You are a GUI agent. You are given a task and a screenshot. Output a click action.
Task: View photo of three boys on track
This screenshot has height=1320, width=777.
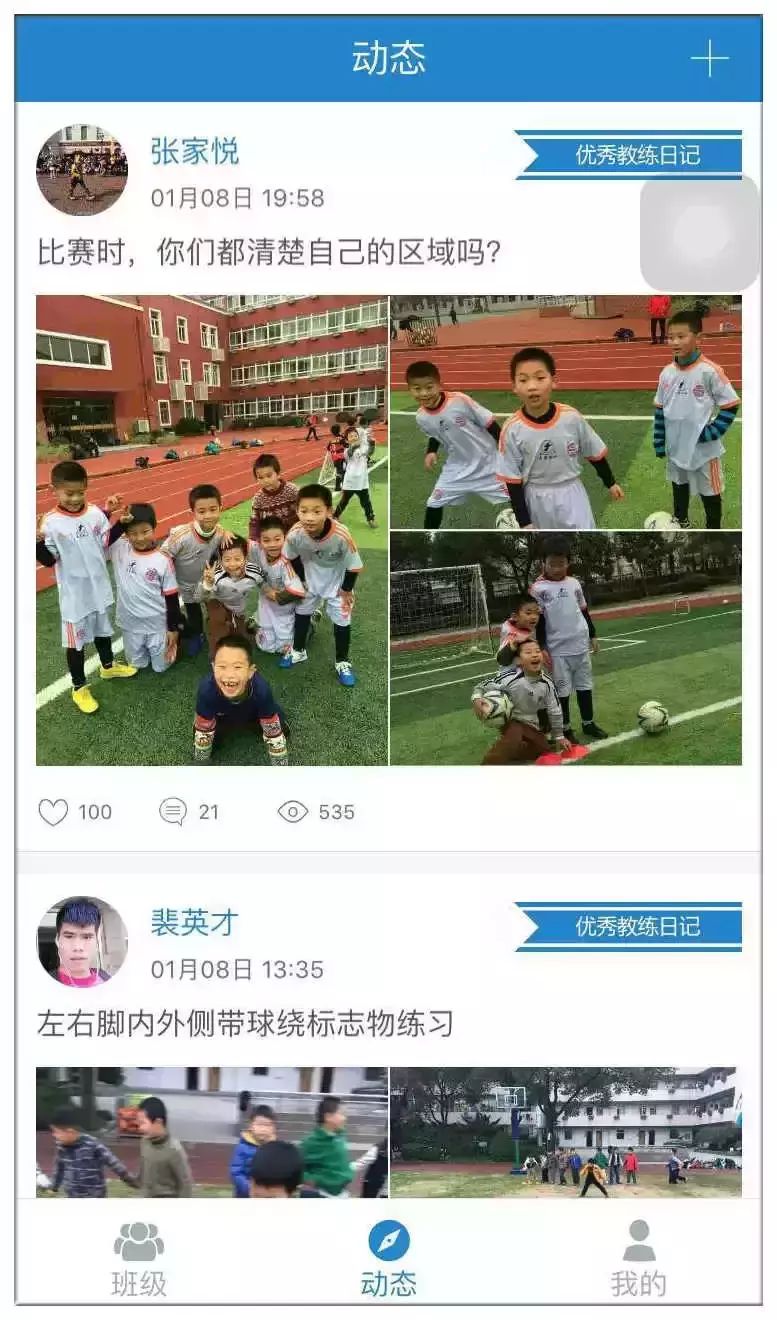(566, 412)
